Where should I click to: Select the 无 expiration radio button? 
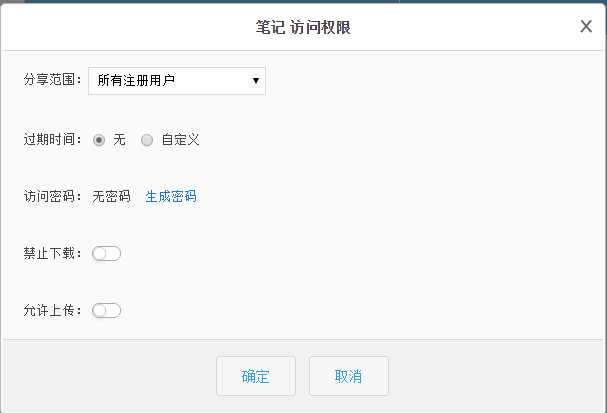(x=99, y=140)
